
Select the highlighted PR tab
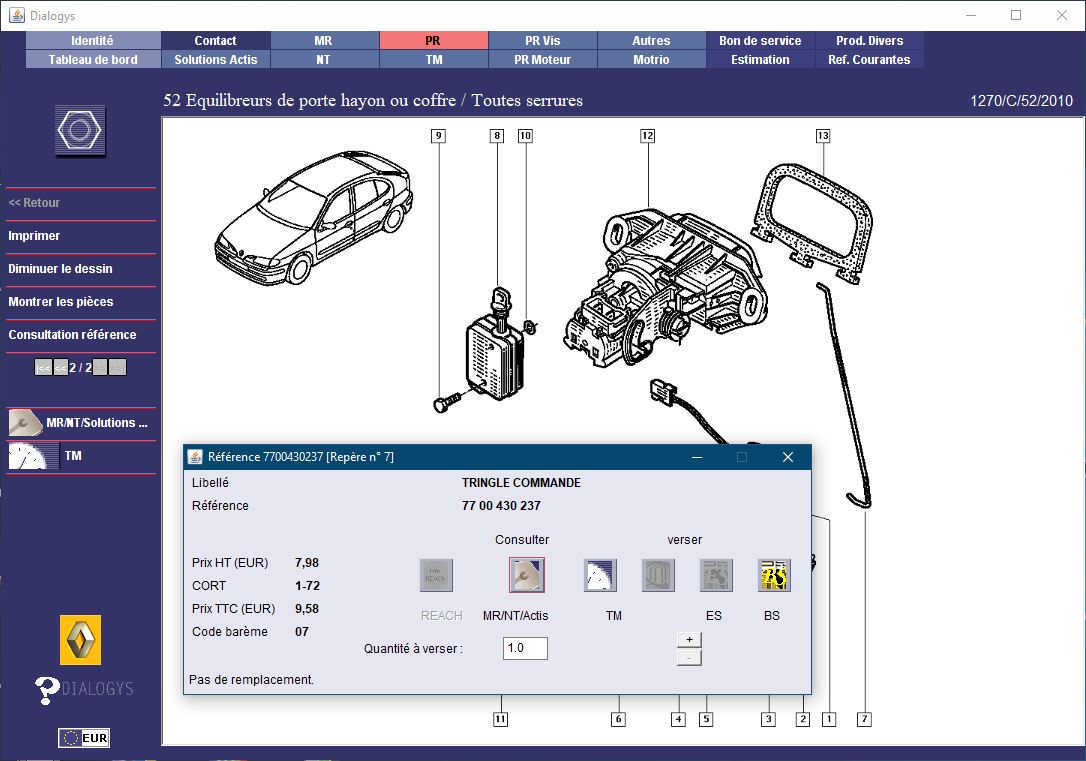[434, 41]
